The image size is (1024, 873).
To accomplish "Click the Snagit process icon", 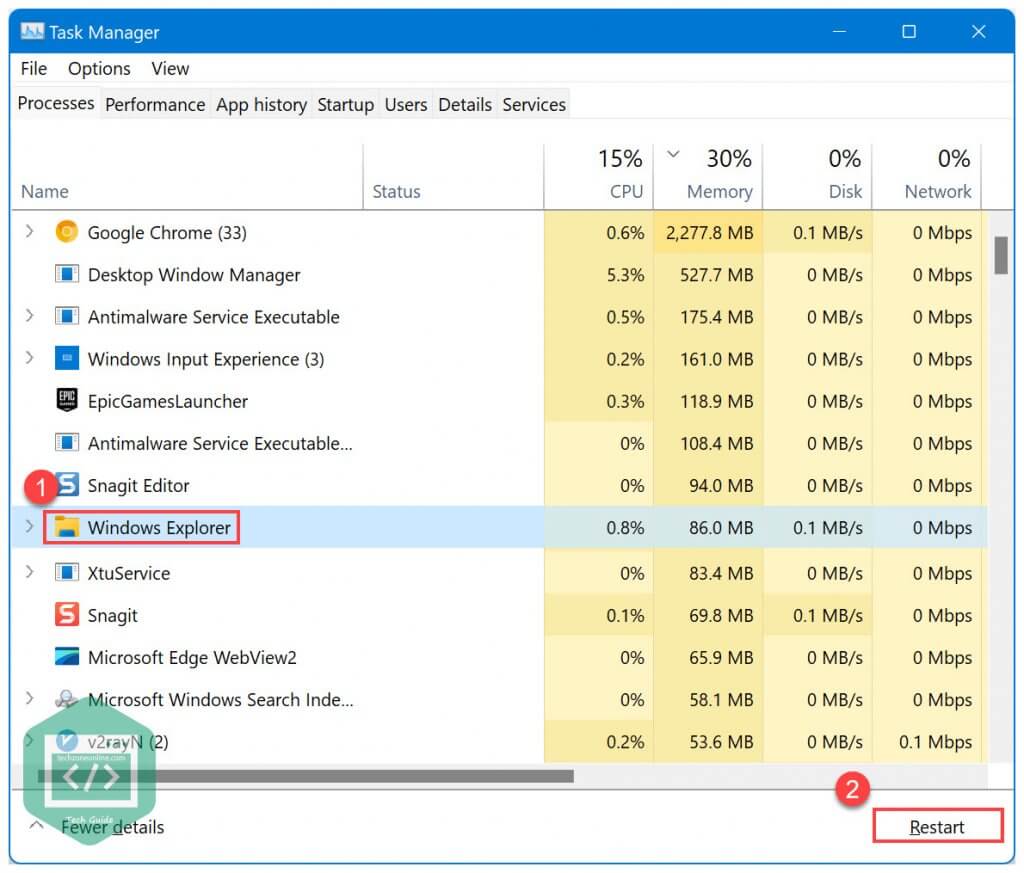I will coord(66,615).
